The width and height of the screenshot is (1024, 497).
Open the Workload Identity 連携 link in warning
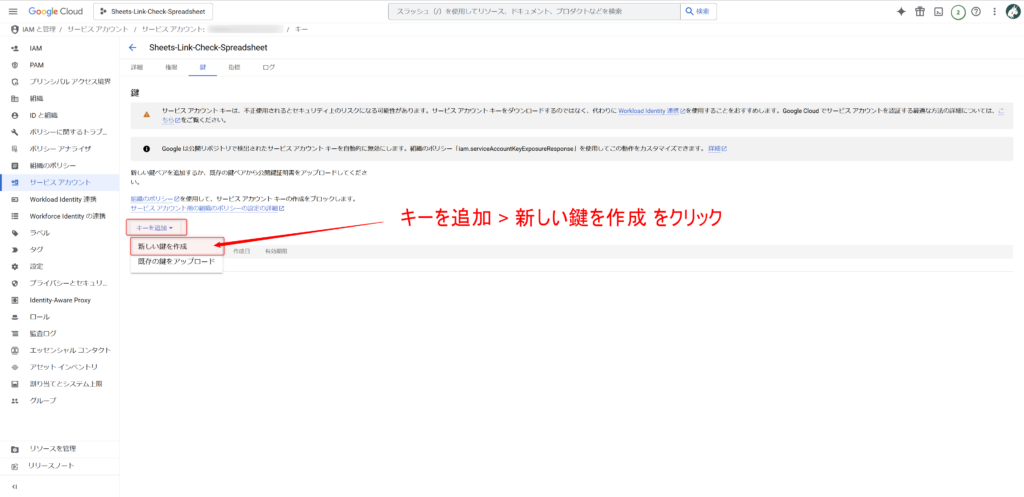point(650,110)
